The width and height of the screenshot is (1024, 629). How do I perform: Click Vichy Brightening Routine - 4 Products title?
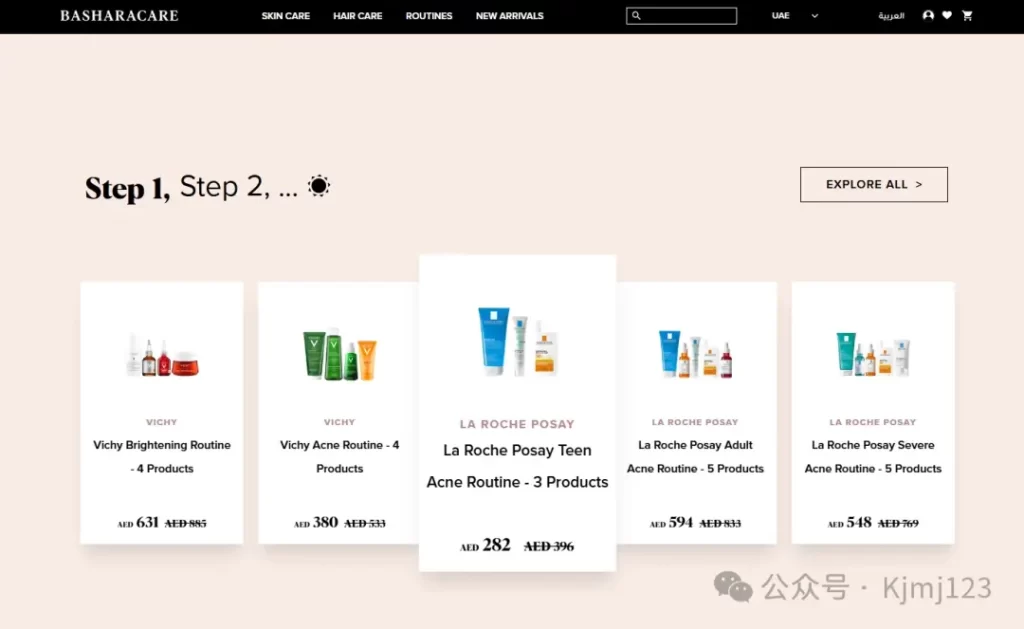tap(162, 457)
